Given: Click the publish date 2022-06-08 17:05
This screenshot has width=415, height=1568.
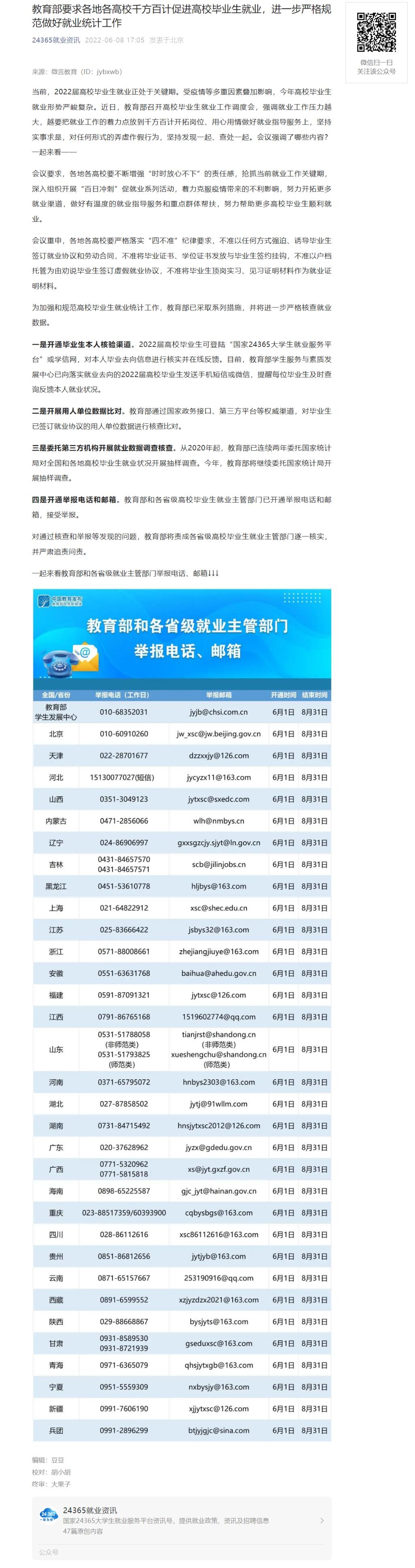Looking at the screenshot, I should click(x=114, y=40).
